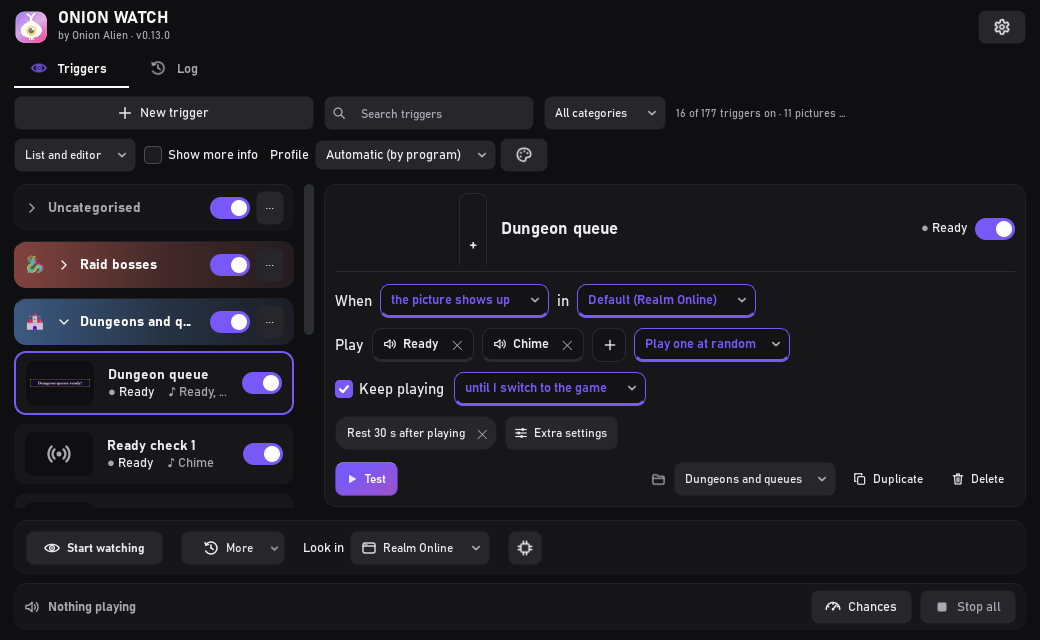Click the add picture plus slot

(473, 229)
